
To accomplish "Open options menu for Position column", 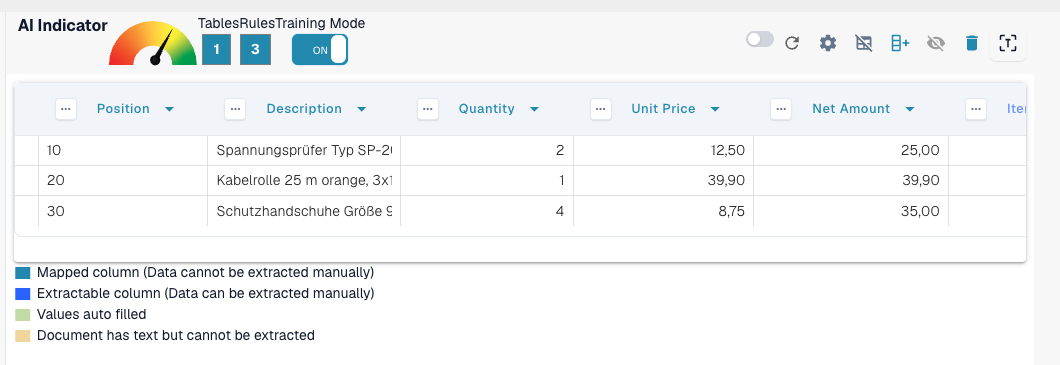I will pos(66,109).
